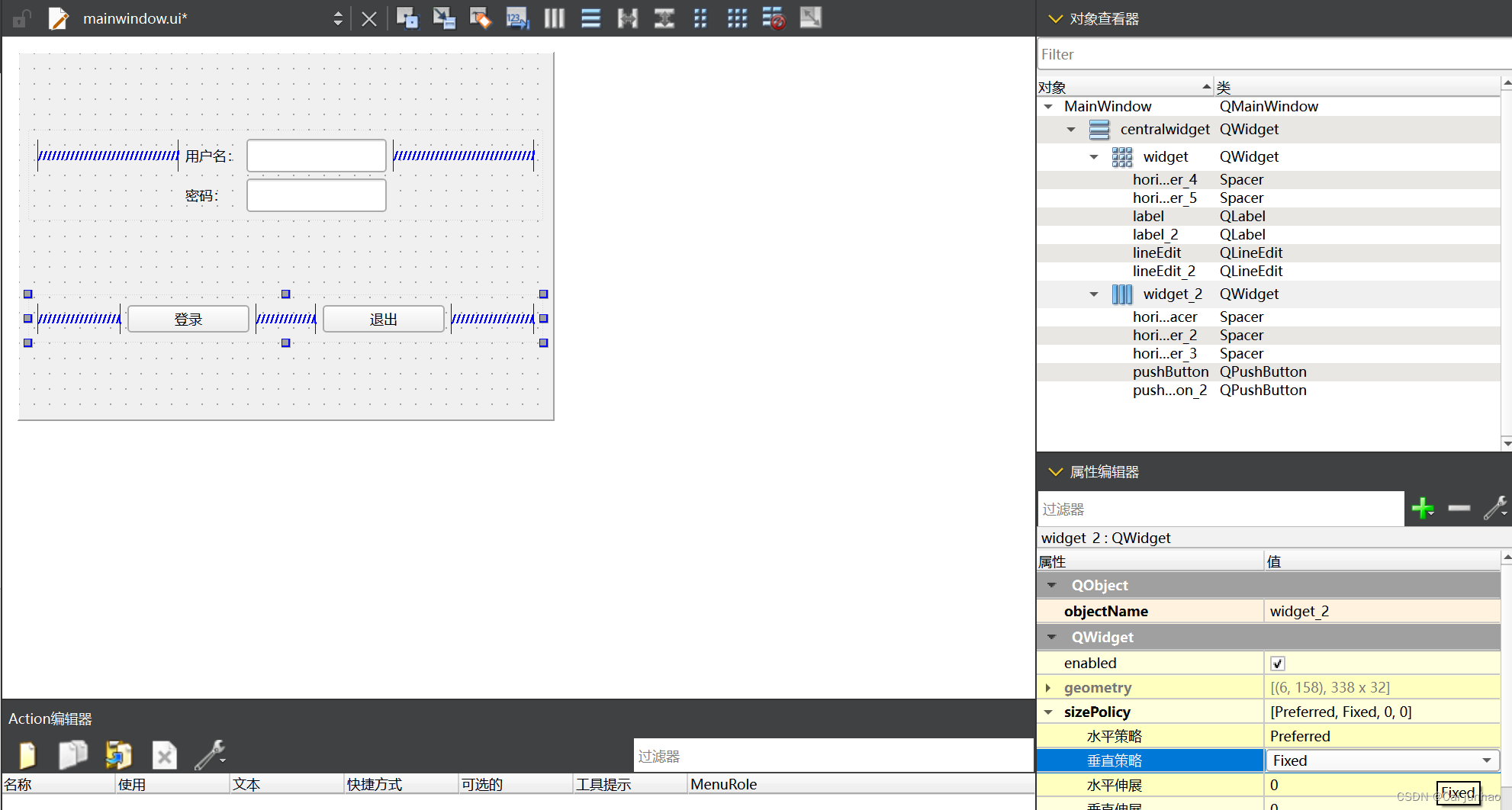Apply Lay Out Vertically
Screen dimensions: 1512x810
coord(591,18)
